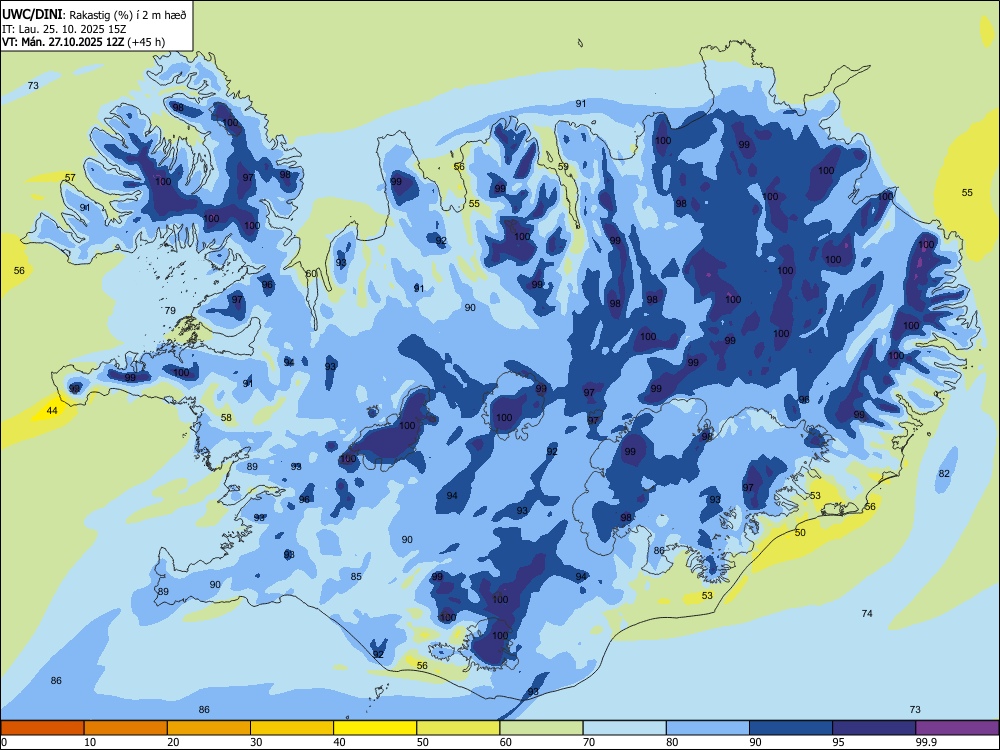Click the legend tick label '99.9'
Viewport: 1000px width, 750px height.
926,742
